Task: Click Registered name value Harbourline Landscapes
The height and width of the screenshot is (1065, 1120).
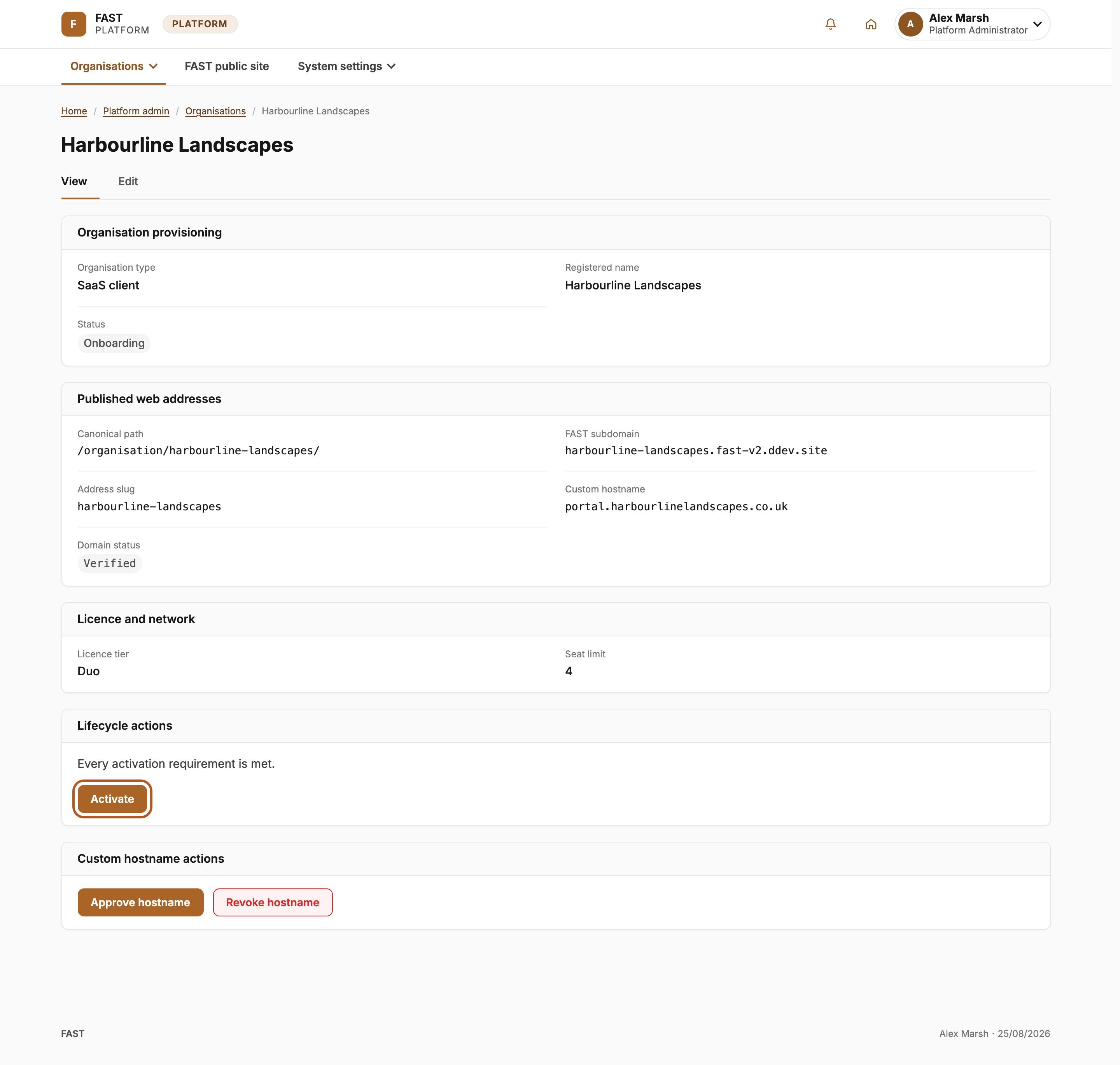Action: 633,285
